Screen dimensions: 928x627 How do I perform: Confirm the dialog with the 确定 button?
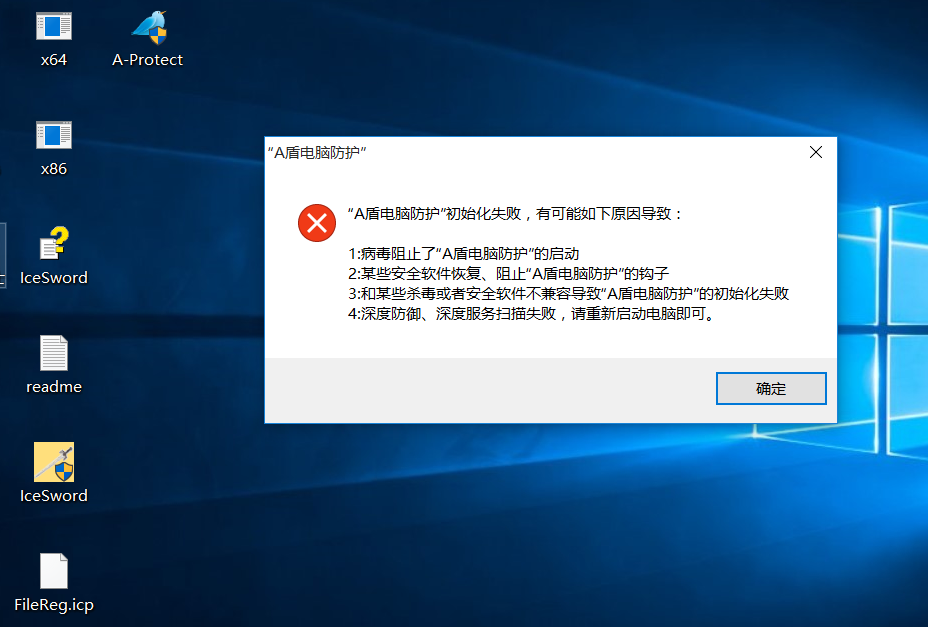click(771, 388)
